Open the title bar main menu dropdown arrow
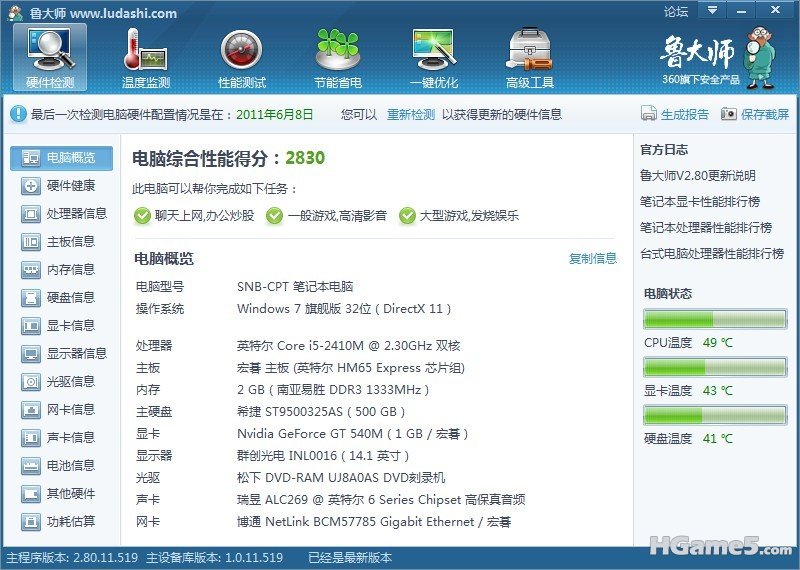Viewport: 800px width, 570px height. point(711,12)
